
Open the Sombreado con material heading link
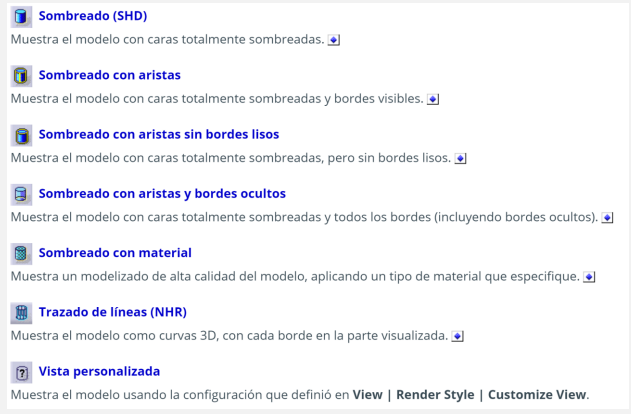tap(114, 253)
